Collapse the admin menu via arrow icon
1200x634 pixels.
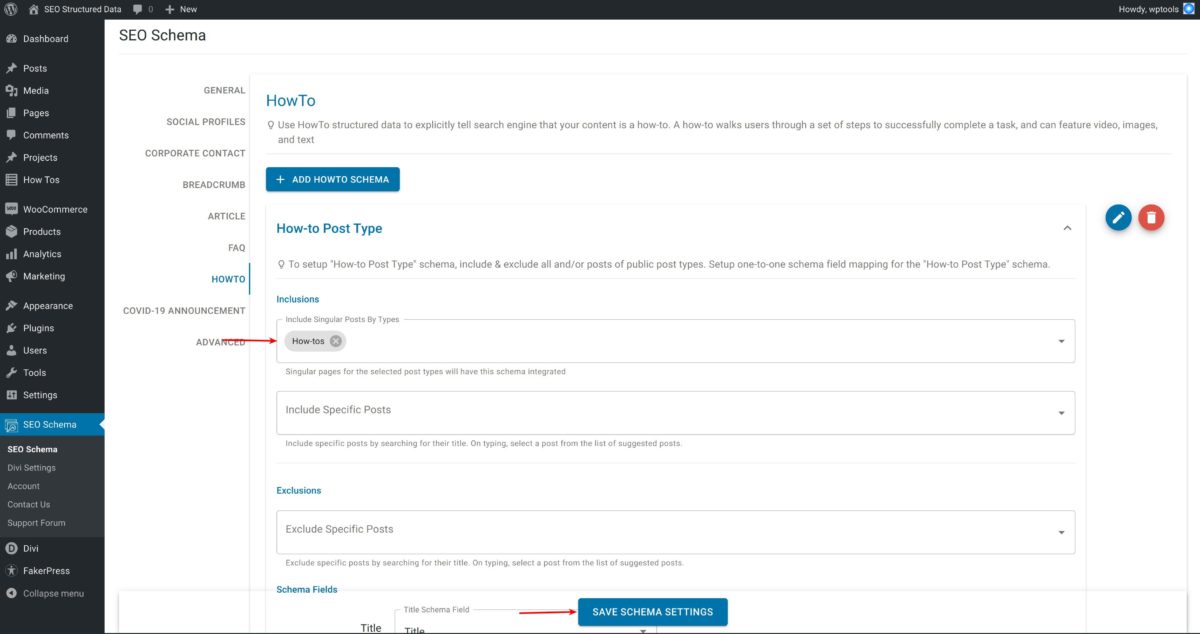[x=13, y=593]
